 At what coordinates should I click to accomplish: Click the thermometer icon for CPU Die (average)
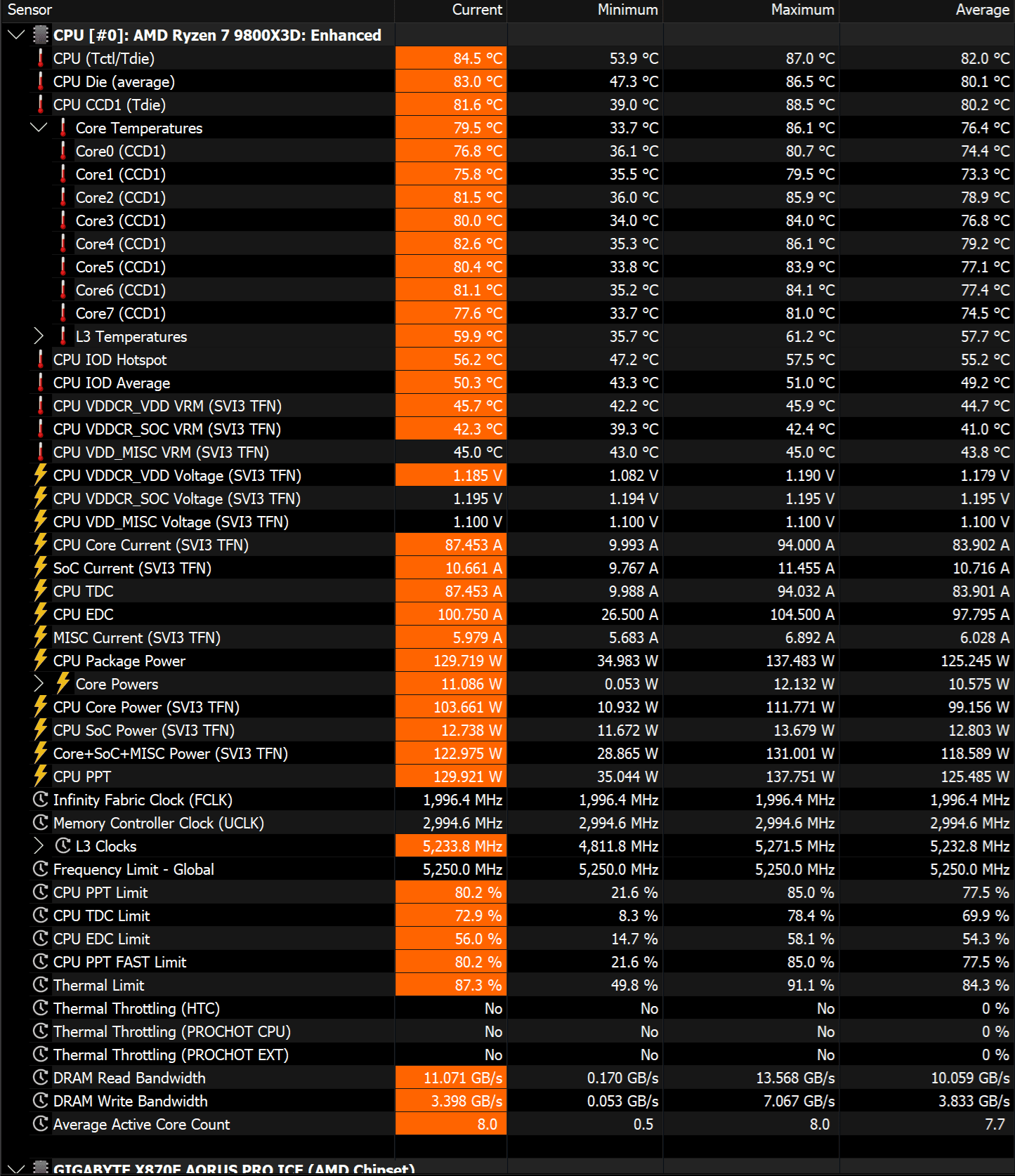coord(41,81)
